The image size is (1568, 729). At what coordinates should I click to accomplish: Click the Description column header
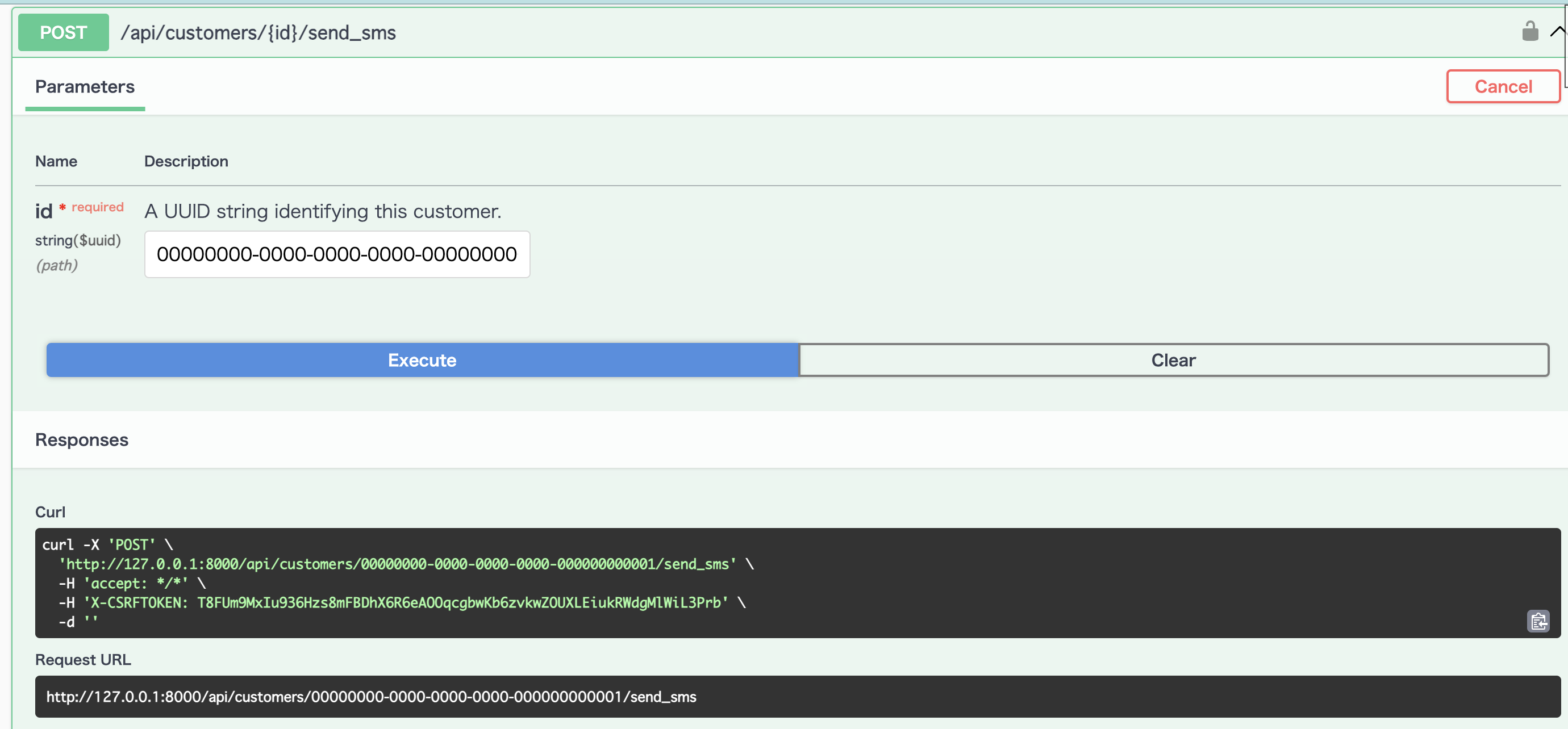point(186,161)
